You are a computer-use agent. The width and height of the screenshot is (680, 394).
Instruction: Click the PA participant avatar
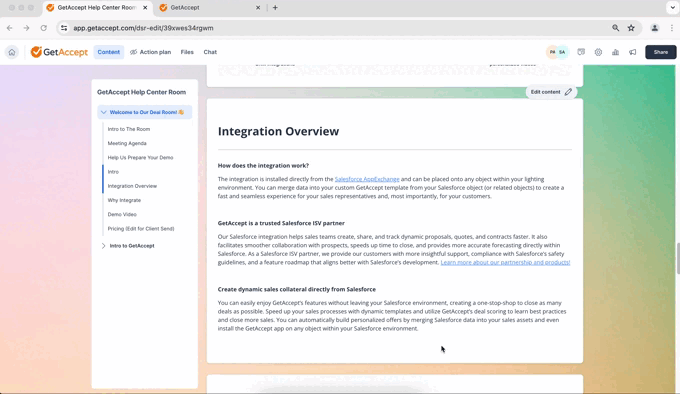click(x=552, y=52)
